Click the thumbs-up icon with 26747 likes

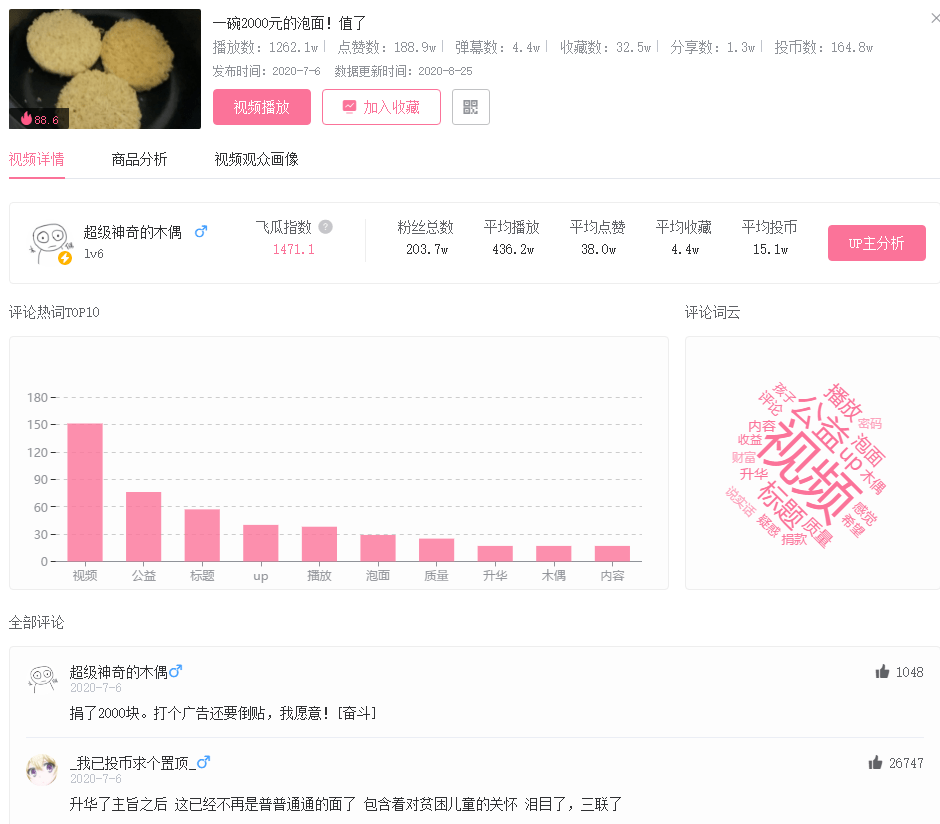(875, 763)
